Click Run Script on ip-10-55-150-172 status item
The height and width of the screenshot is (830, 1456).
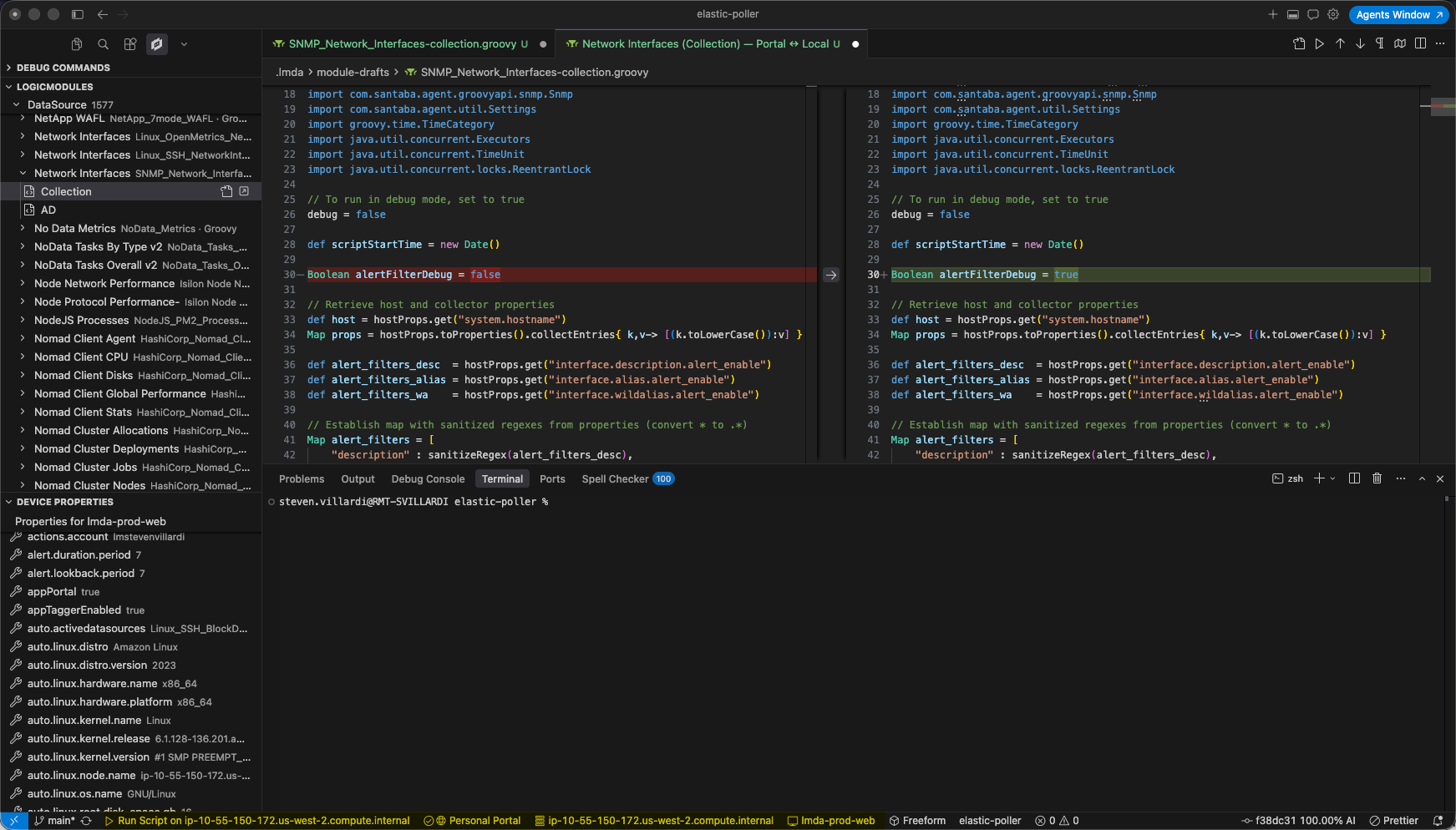point(257,821)
